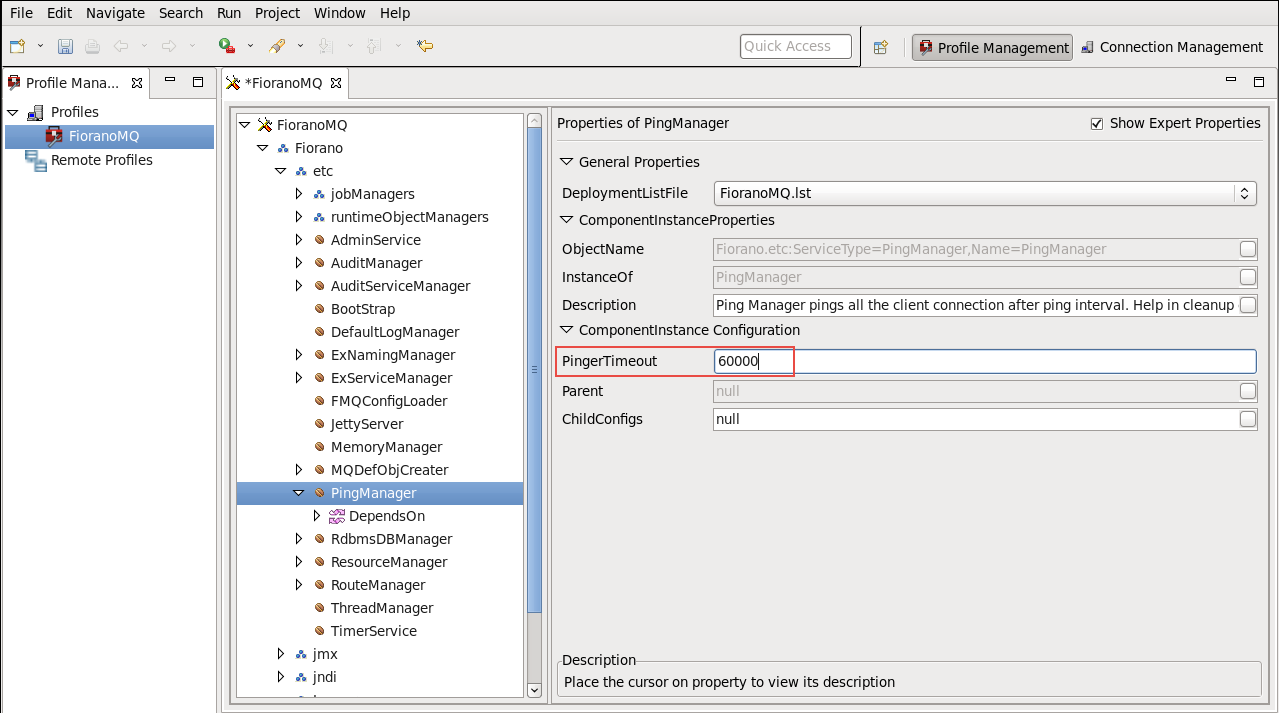Viewport: 1279px width, 713px height.
Task: Close the Profile Management view tab
Action: (x=137, y=83)
